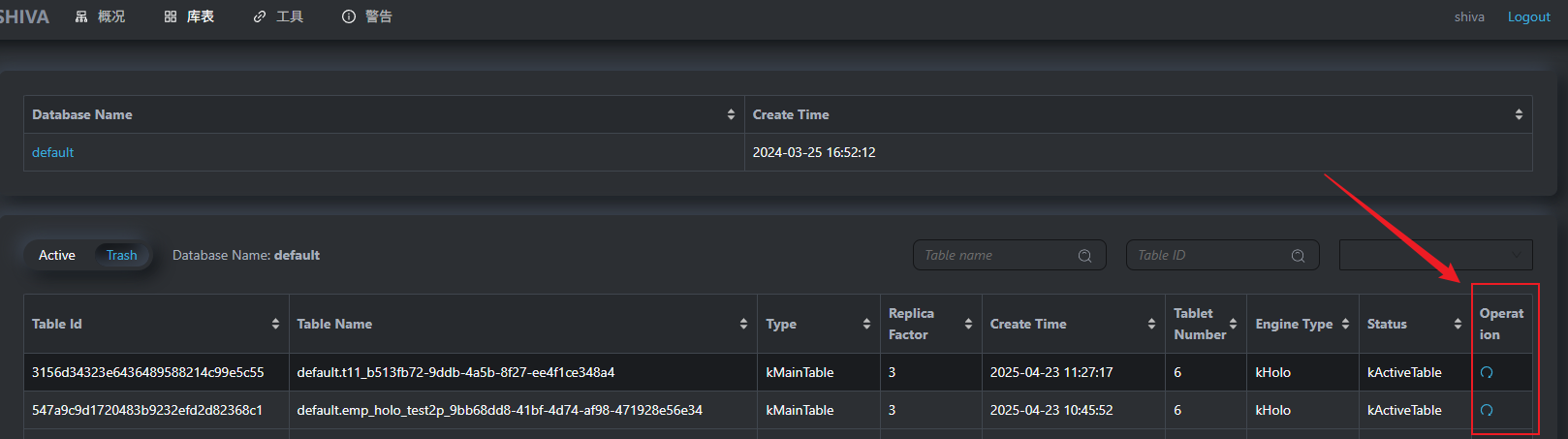
Task: Open the 工具 tools menu
Action: click(x=279, y=16)
